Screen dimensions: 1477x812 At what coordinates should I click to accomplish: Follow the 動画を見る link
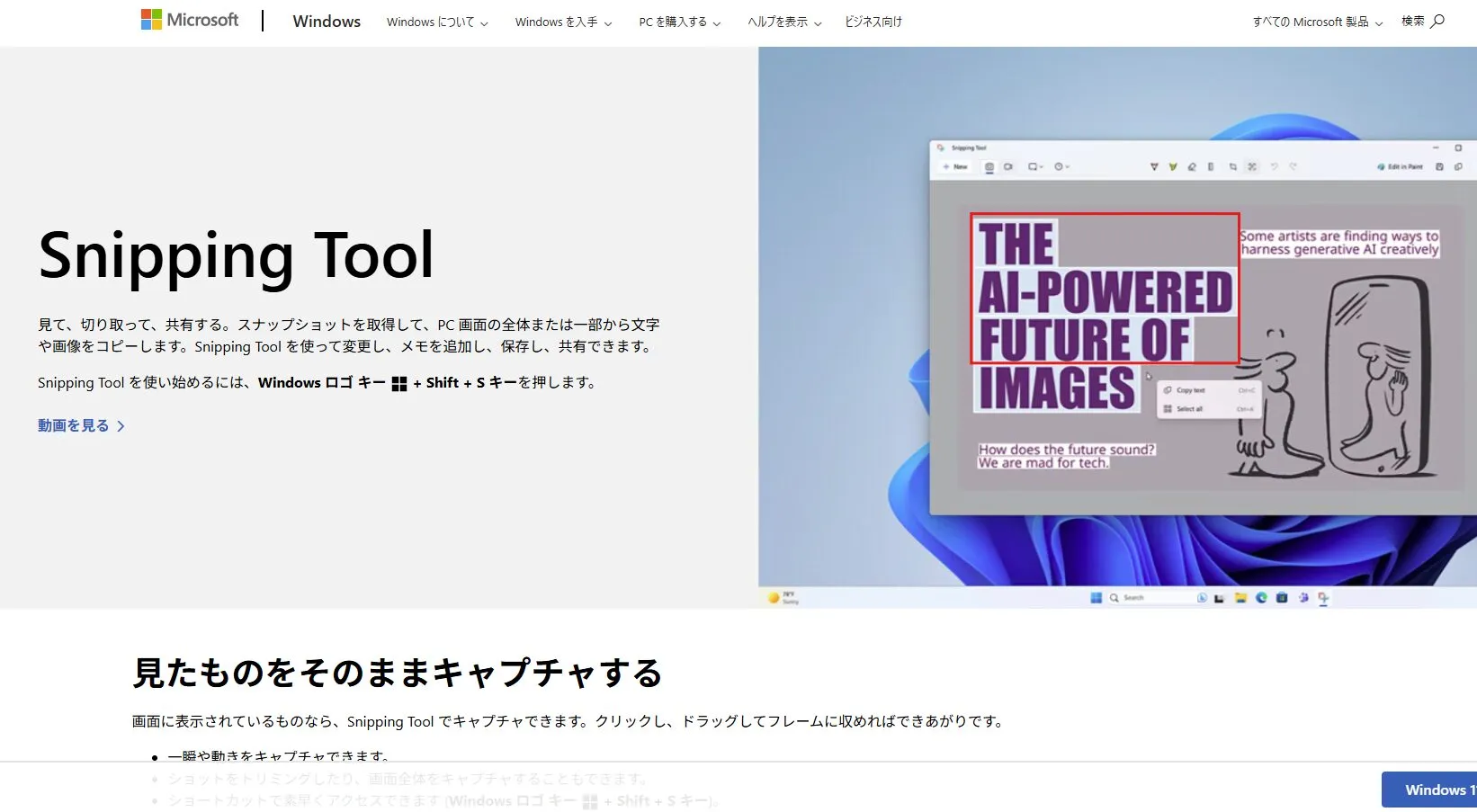[81, 425]
